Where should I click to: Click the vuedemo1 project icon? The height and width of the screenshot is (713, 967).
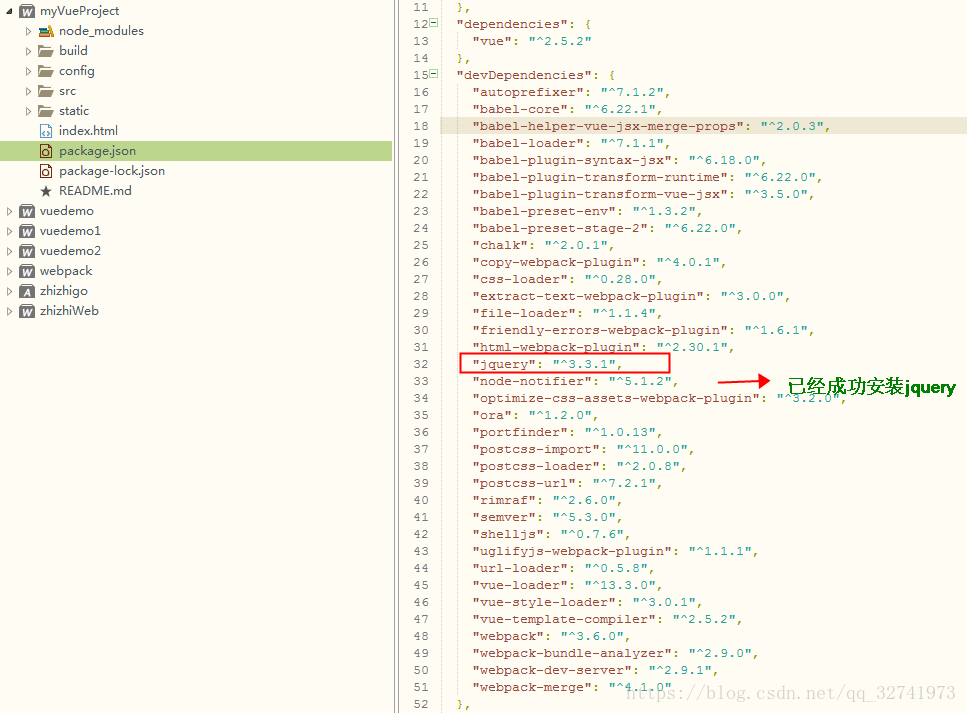point(27,231)
